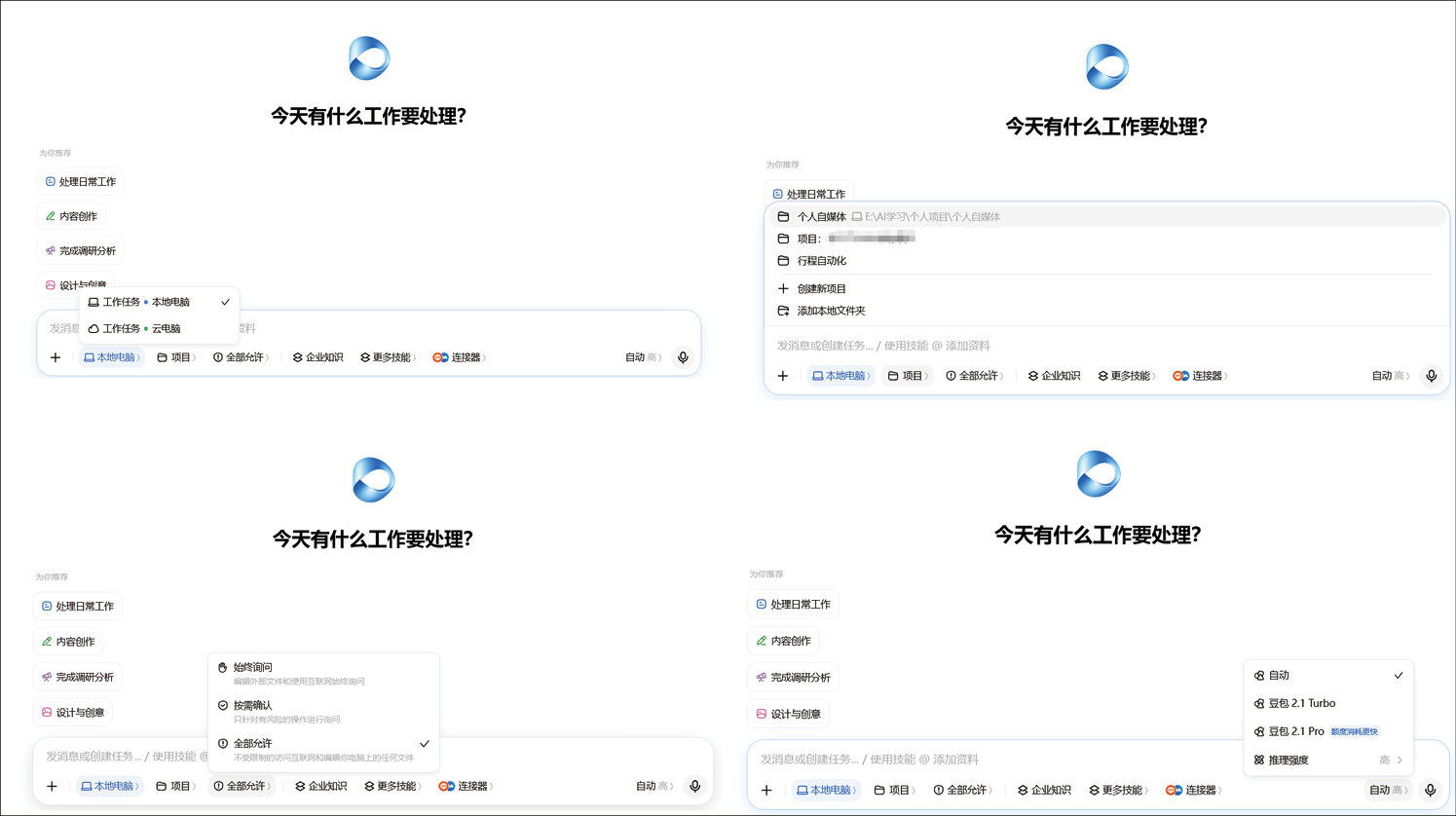Open the 全部允许 chip below the permission menu

(x=241, y=787)
